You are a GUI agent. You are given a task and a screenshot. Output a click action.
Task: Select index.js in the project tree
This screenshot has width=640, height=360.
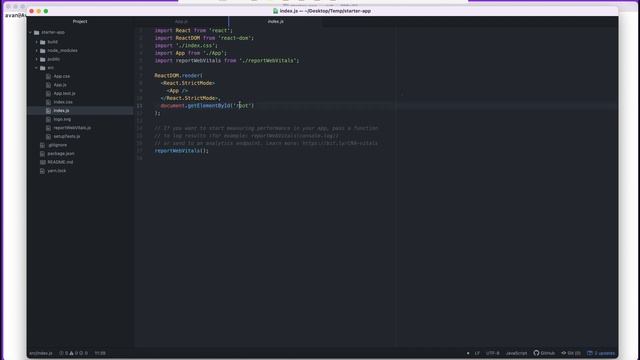pyautogui.click(x=61, y=111)
